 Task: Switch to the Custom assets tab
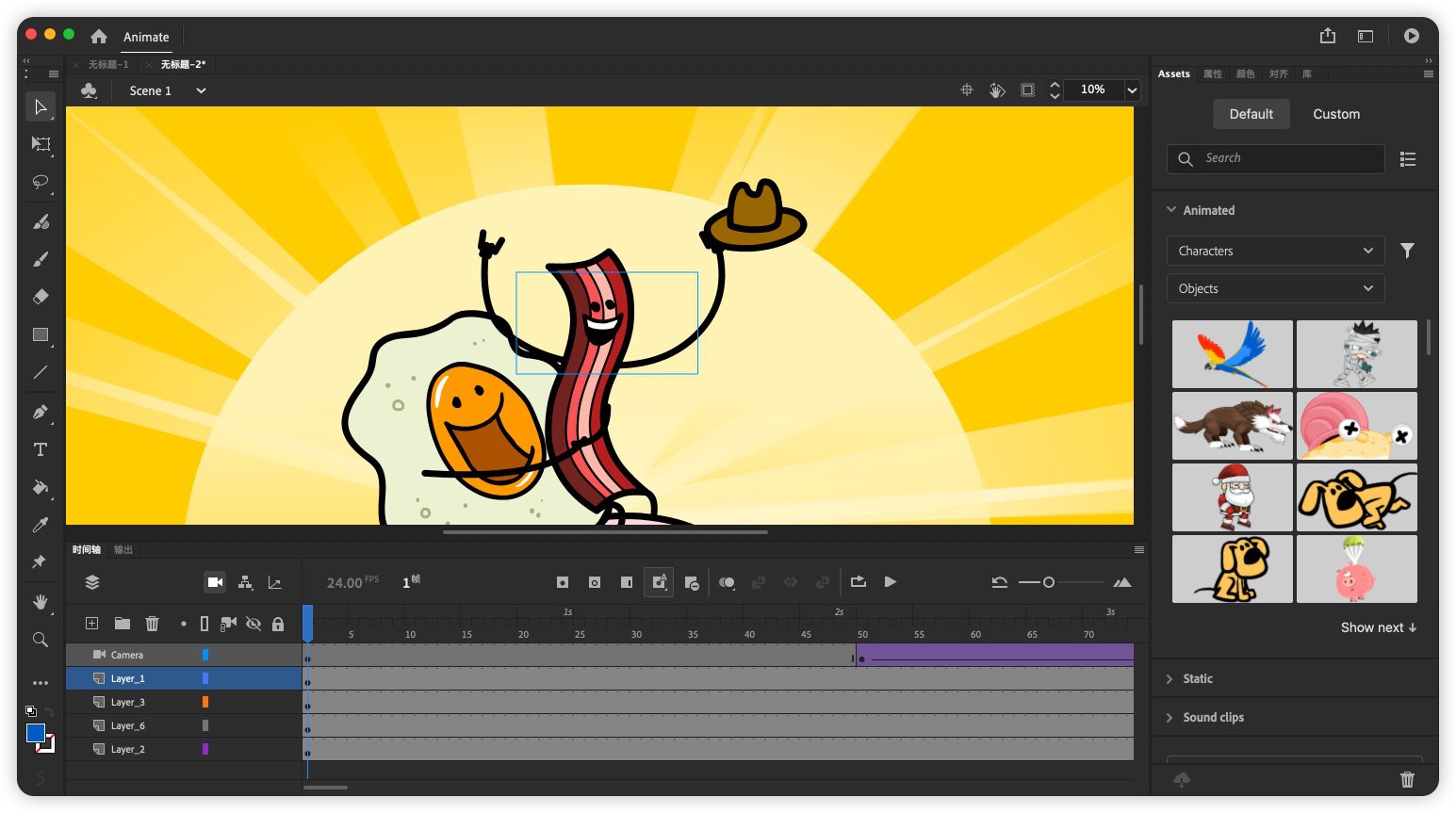tap(1335, 114)
